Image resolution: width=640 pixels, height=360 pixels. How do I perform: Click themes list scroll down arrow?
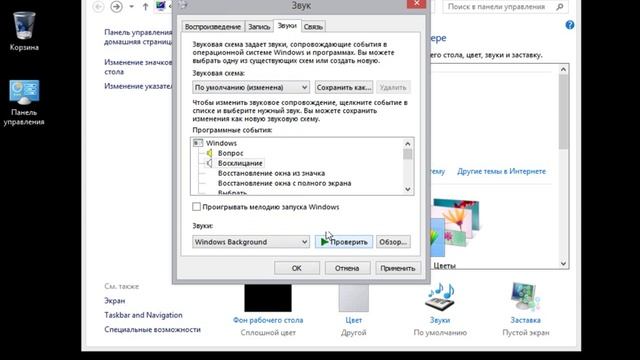click(x=563, y=263)
